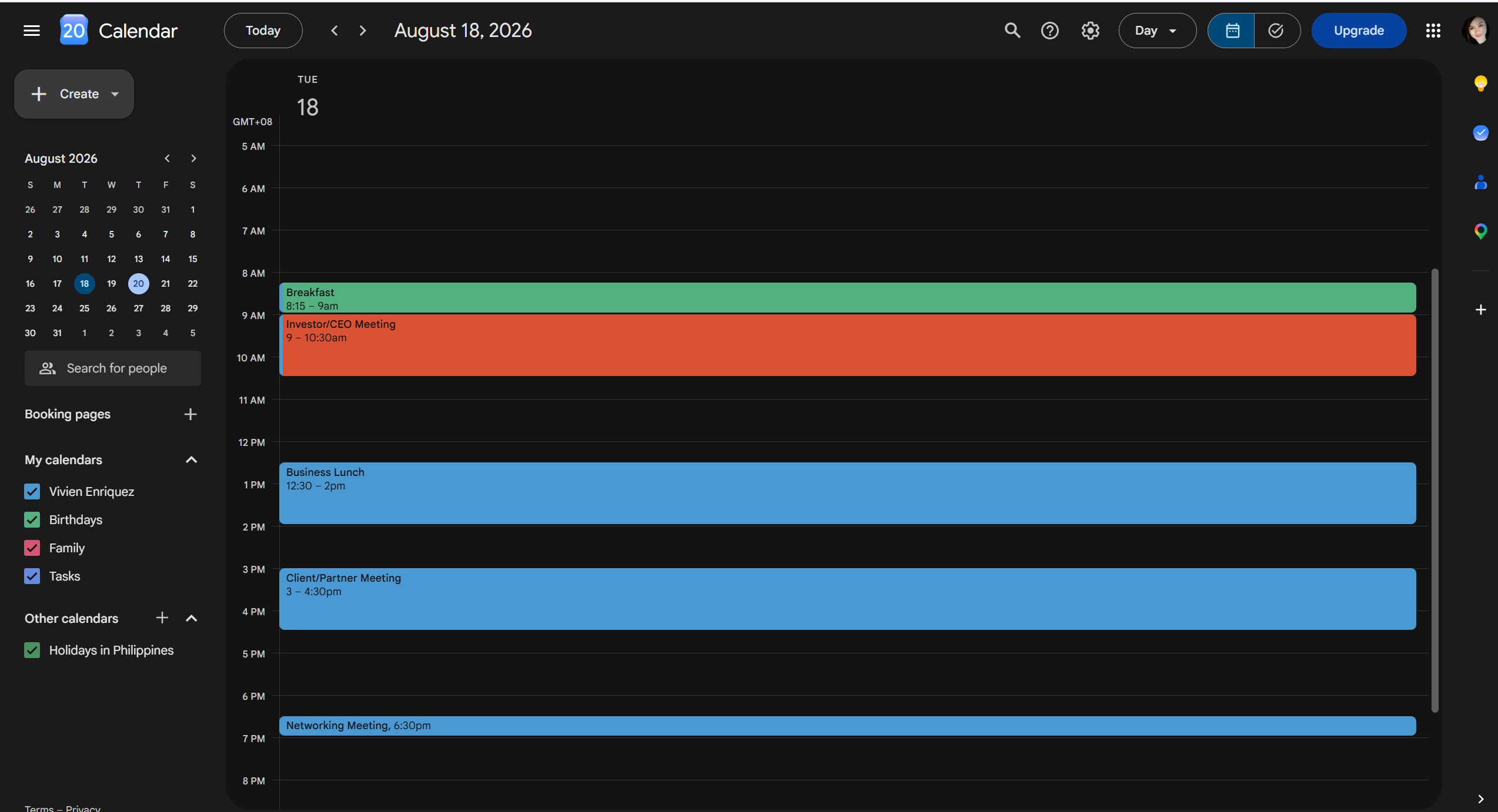Open Google Tasks side panel icon
The image size is (1498, 812).
(x=1481, y=133)
